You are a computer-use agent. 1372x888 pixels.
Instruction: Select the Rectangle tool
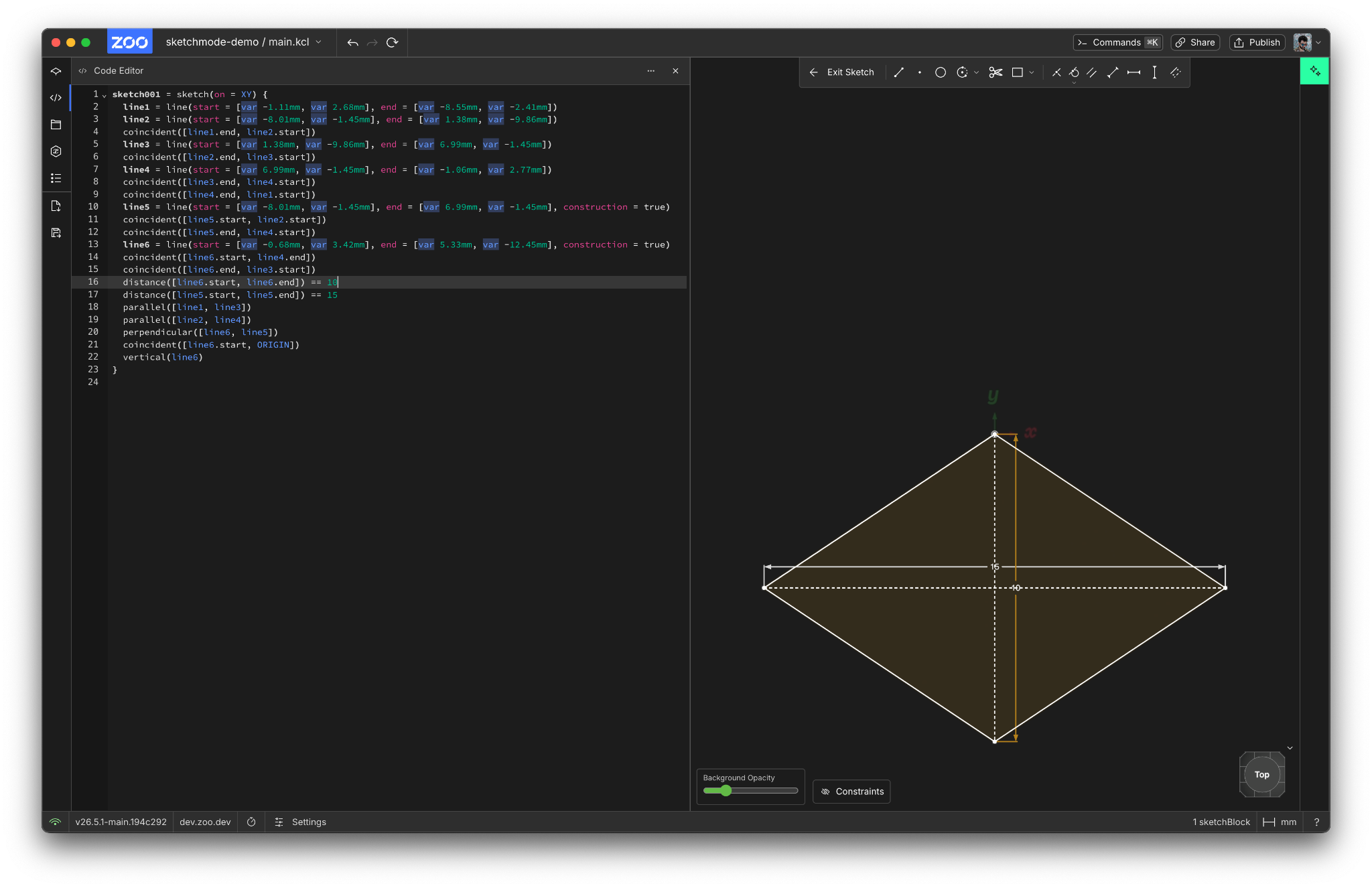point(1017,72)
